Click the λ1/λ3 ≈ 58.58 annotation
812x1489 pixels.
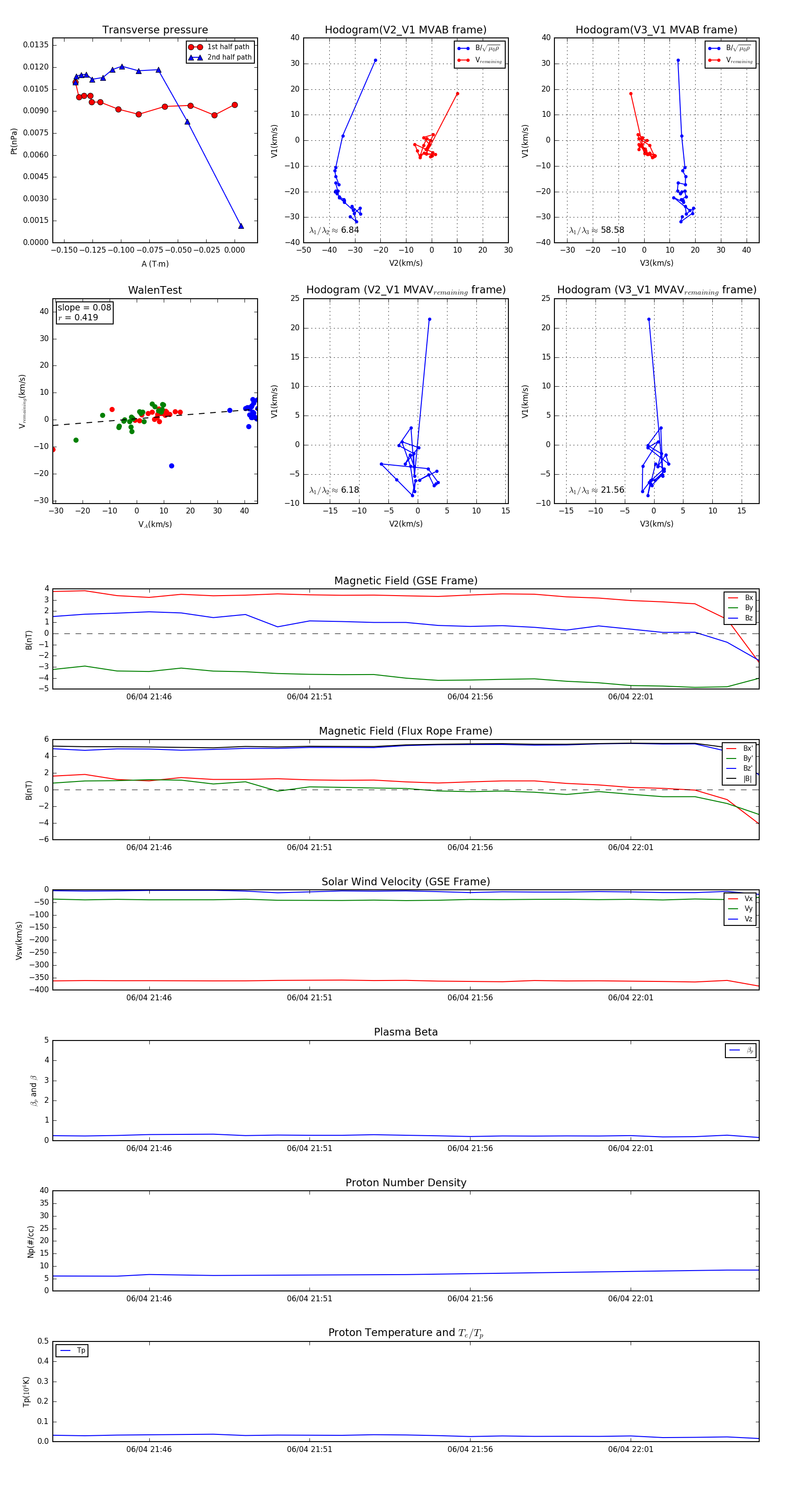coord(596,230)
